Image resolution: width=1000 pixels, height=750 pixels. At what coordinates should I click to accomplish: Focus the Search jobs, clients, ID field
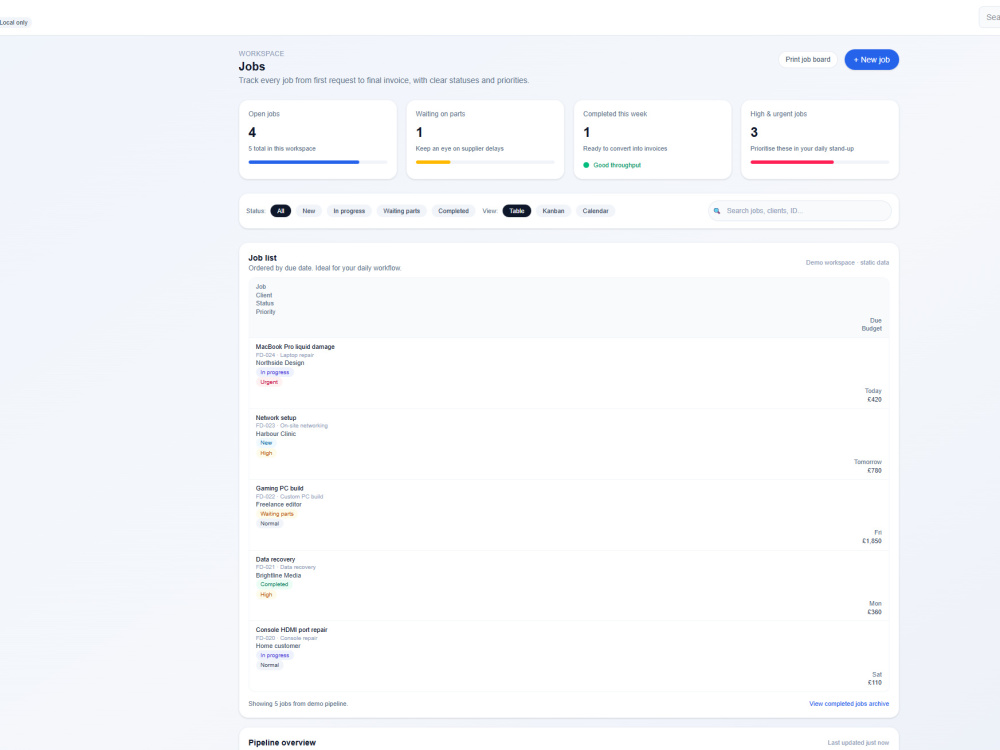click(800, 211)
